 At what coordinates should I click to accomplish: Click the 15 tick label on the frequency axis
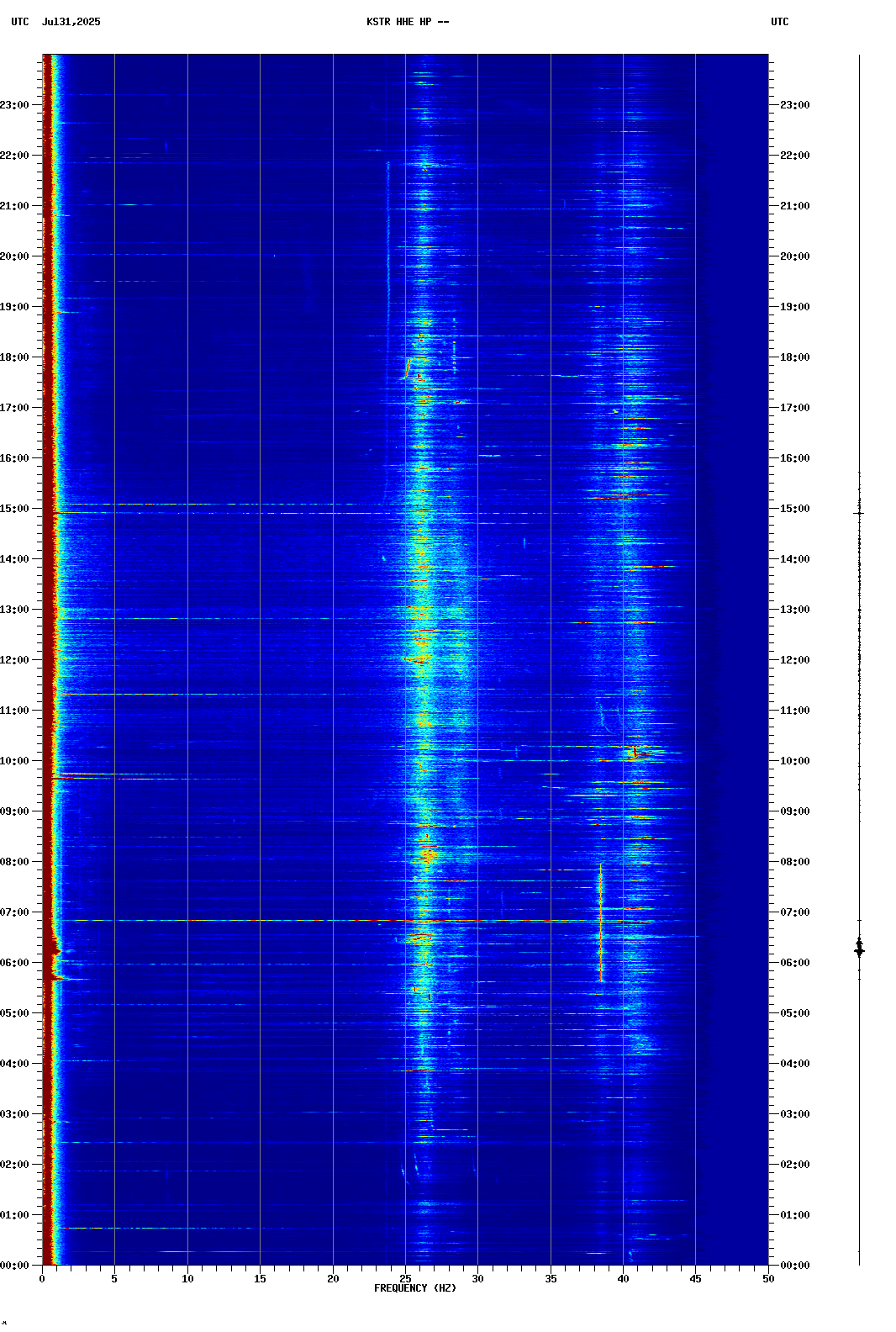260,1279
